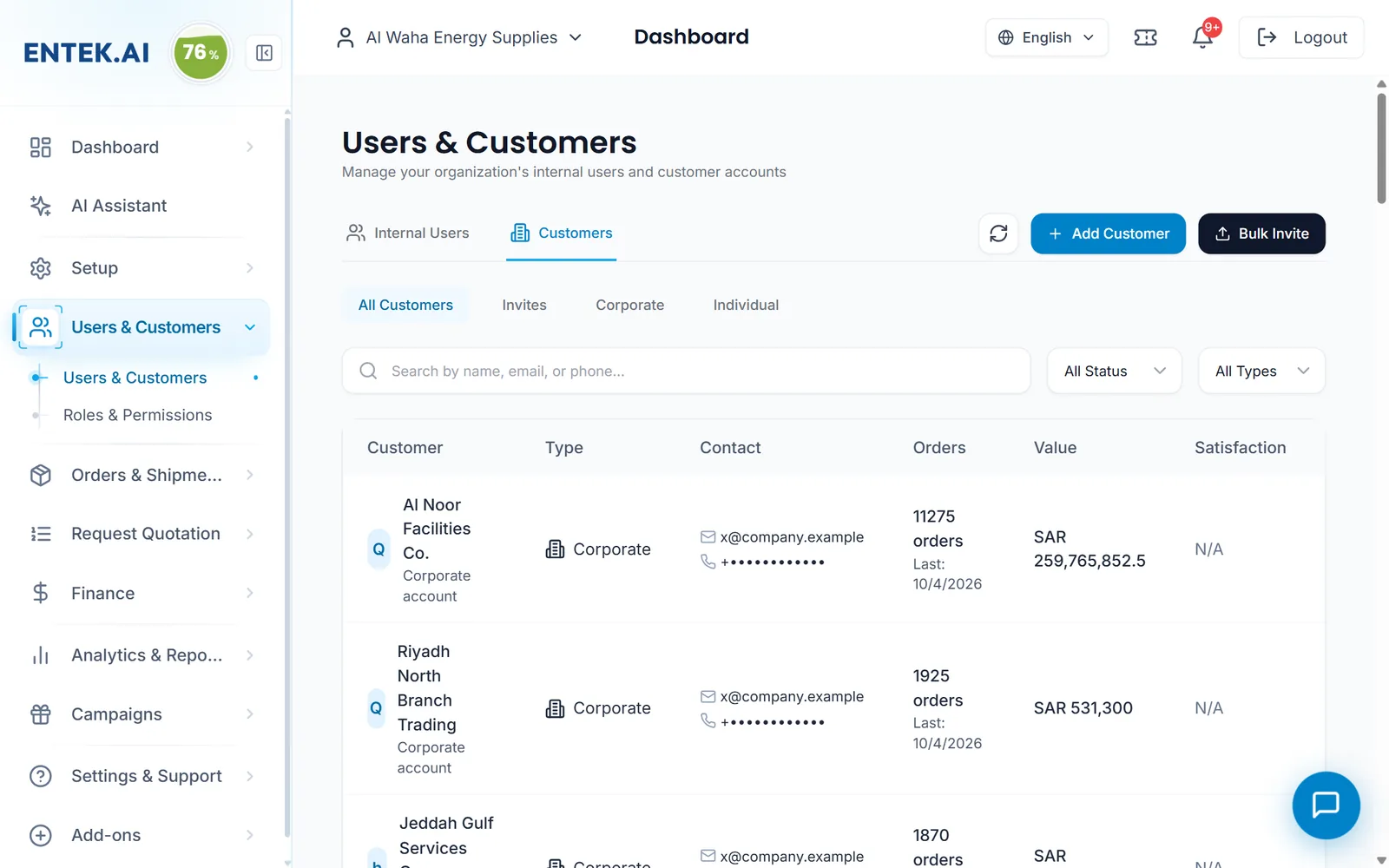The image size is (1389, 868).
Task: Open the All Status filter dropdown
Action: tap(1114, 371)
